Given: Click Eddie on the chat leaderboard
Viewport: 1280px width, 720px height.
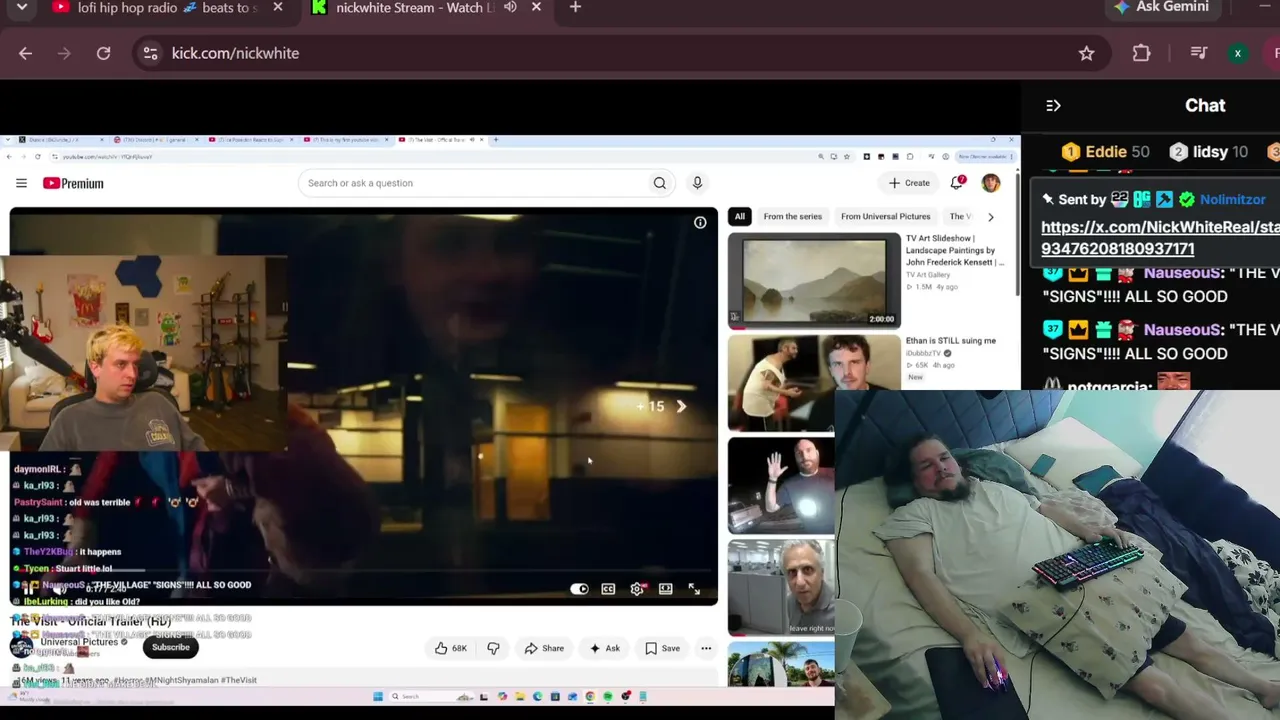Looking at the screenshot, I should point(1105,152).
